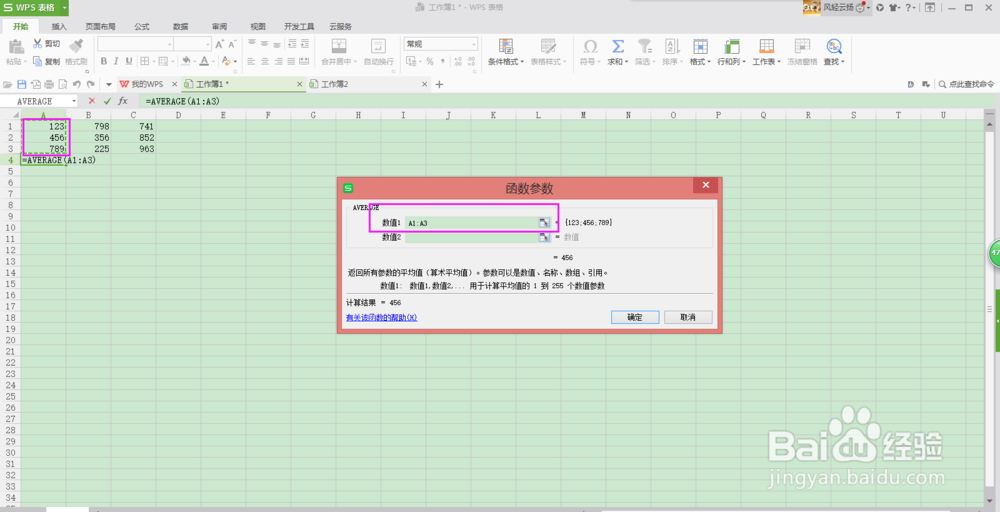The image size is (1000, 512).
Task: Click the decrease font size icon
Action: tap(232, 44)
